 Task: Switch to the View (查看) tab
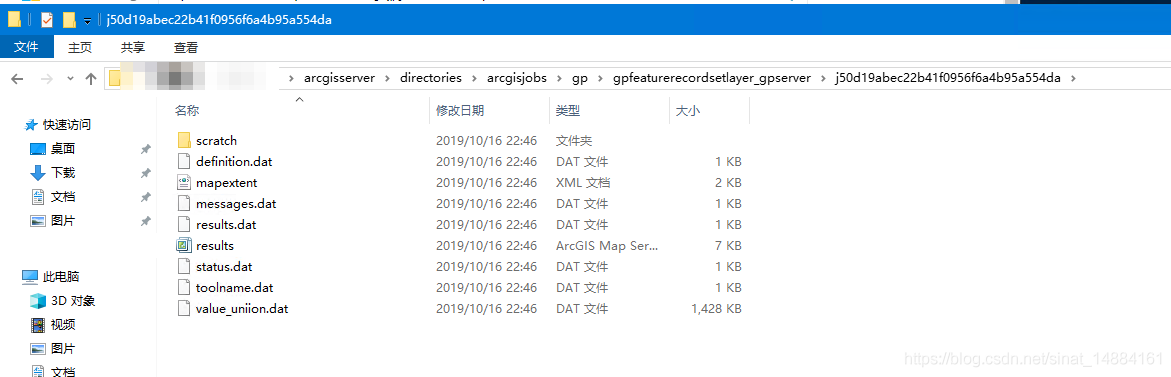186,47
